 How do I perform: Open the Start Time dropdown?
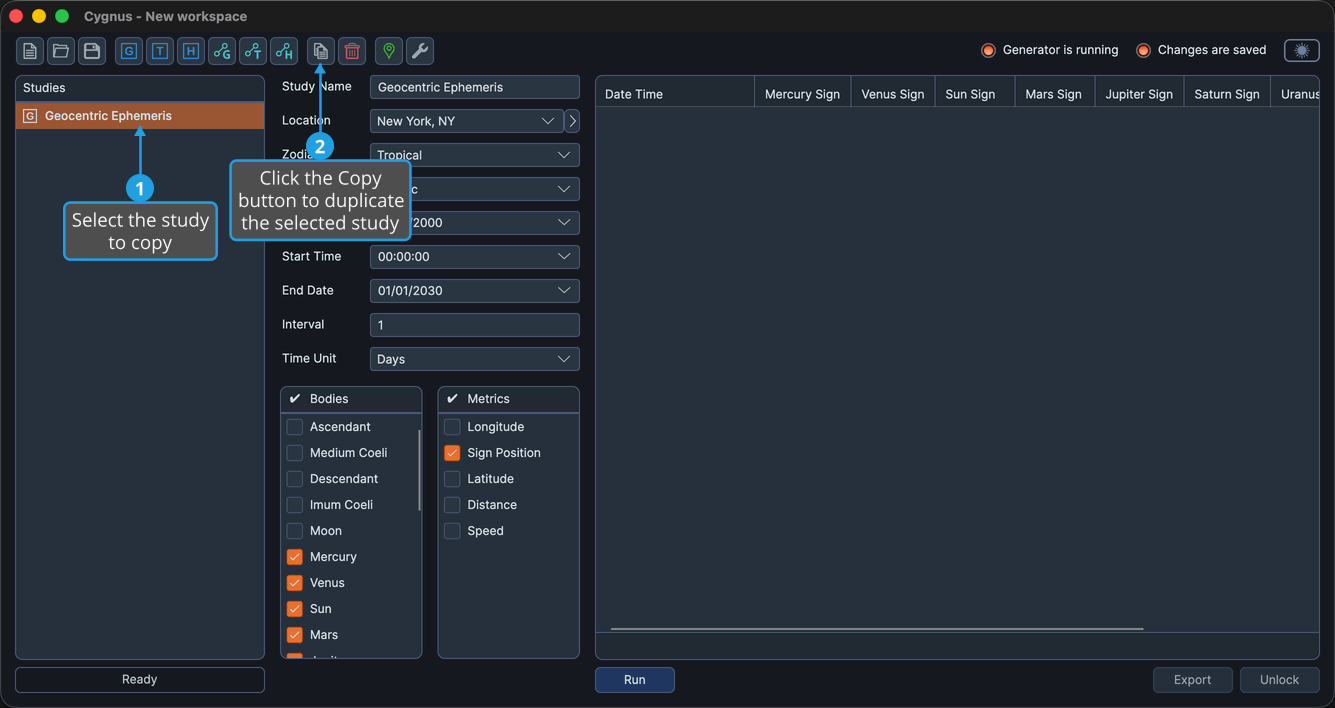pos(475,257)
